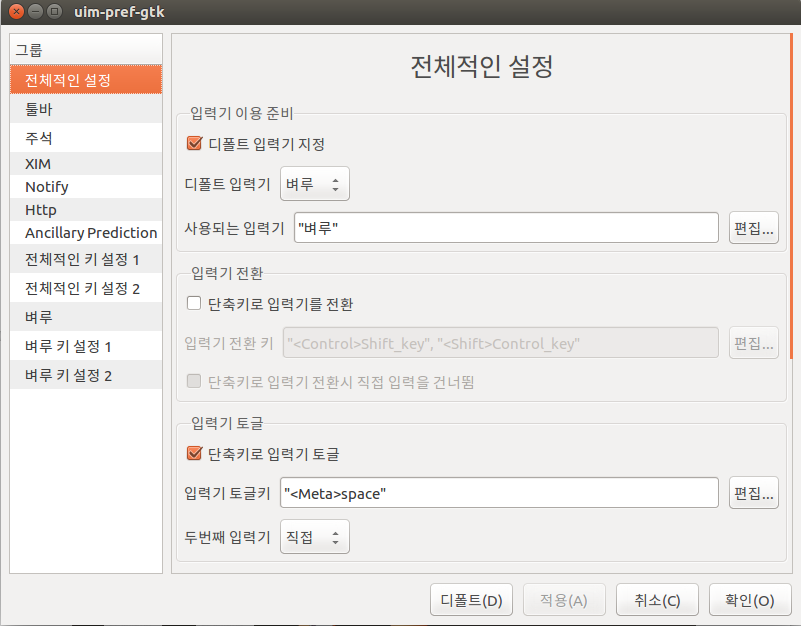
Task: Click the 확인(O) button
Action: (750, 600)
